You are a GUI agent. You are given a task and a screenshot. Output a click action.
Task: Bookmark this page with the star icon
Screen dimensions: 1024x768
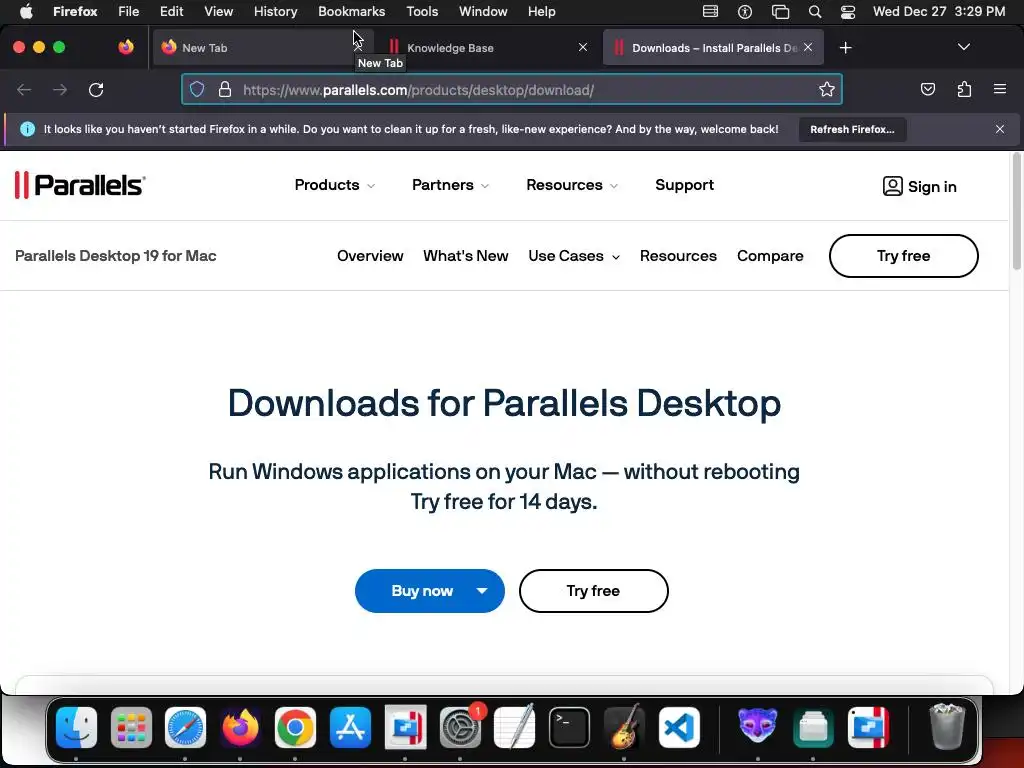pyautogui.click(x=827, y=89)
